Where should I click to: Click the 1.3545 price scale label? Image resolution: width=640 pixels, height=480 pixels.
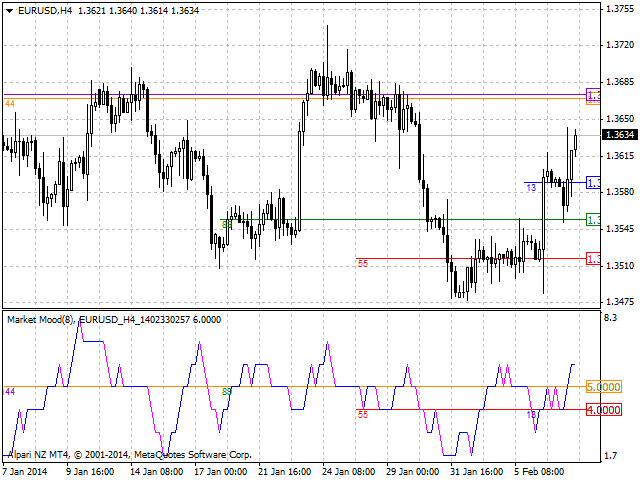tap(620, 229)
